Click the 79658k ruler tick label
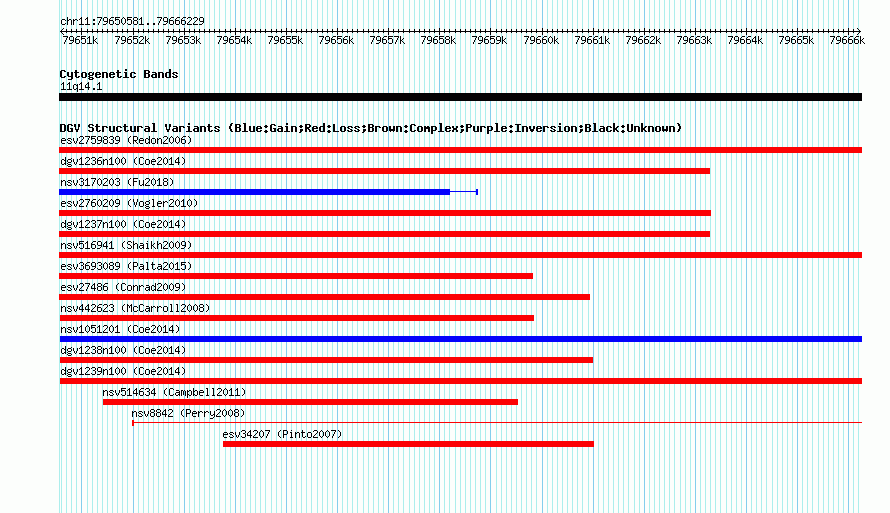Screen dimensions: 890x513 [438, 40]
